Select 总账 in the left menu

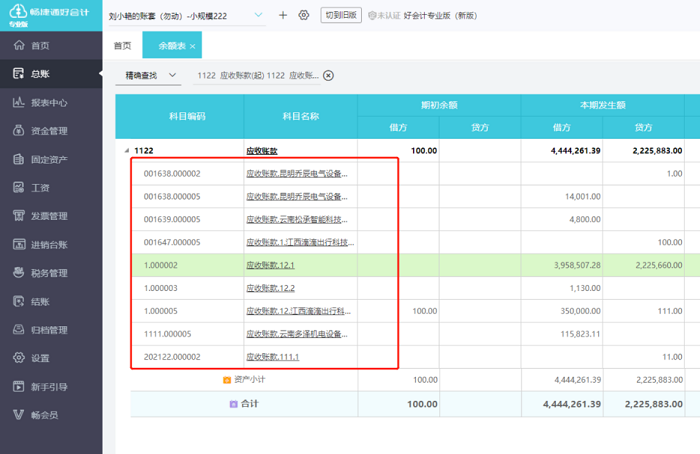[40, 74]
